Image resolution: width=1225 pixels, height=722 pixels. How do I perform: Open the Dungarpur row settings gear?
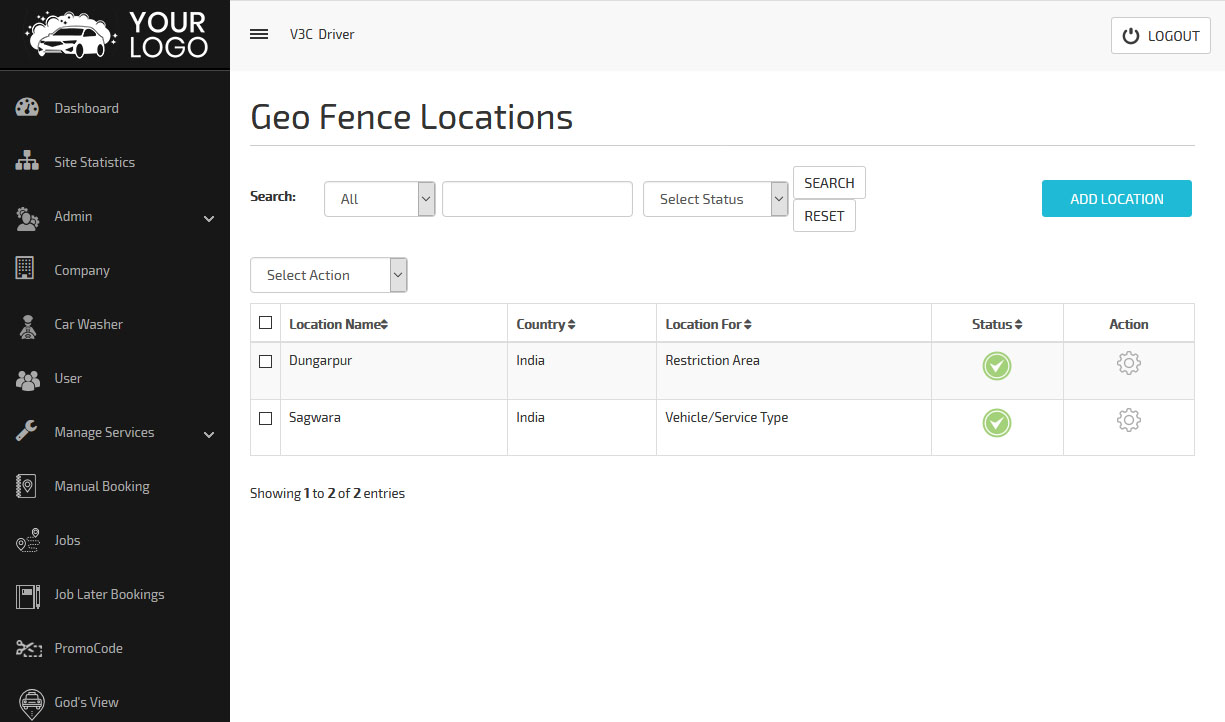coord(1129,363)
